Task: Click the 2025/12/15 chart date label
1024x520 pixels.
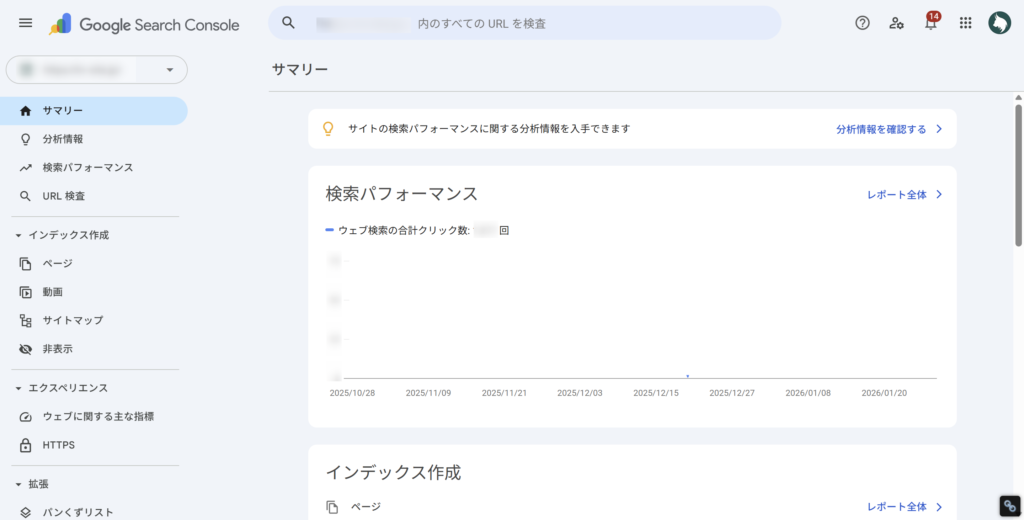Action: (656, 393)
